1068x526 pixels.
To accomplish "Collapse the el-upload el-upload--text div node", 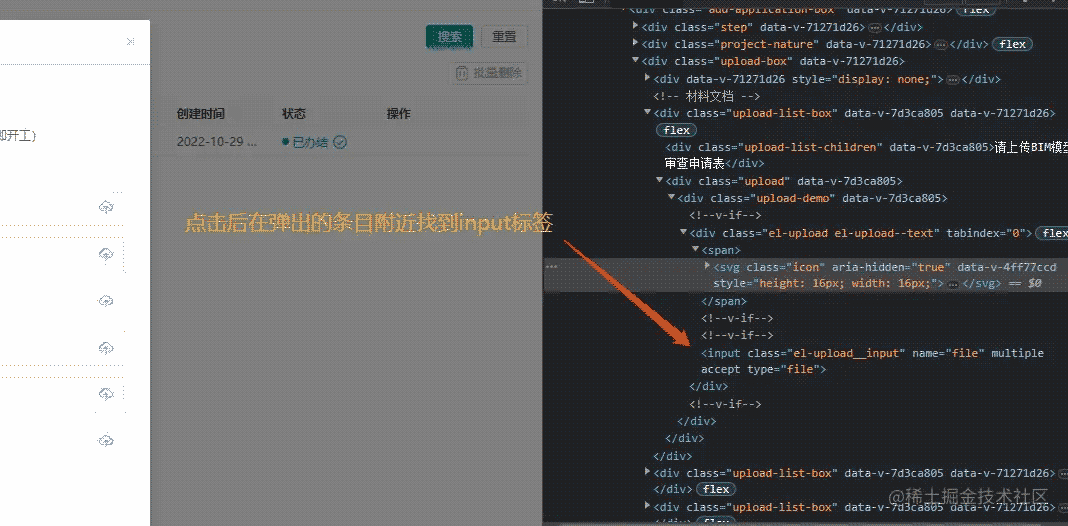I will (x=684, y=232).
